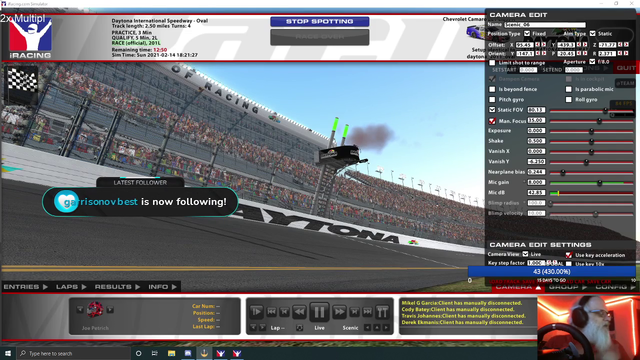Viewport: 640px width, 360px height.
Task: Click the Vanish Y value field
Action: (x=536, y=162)
